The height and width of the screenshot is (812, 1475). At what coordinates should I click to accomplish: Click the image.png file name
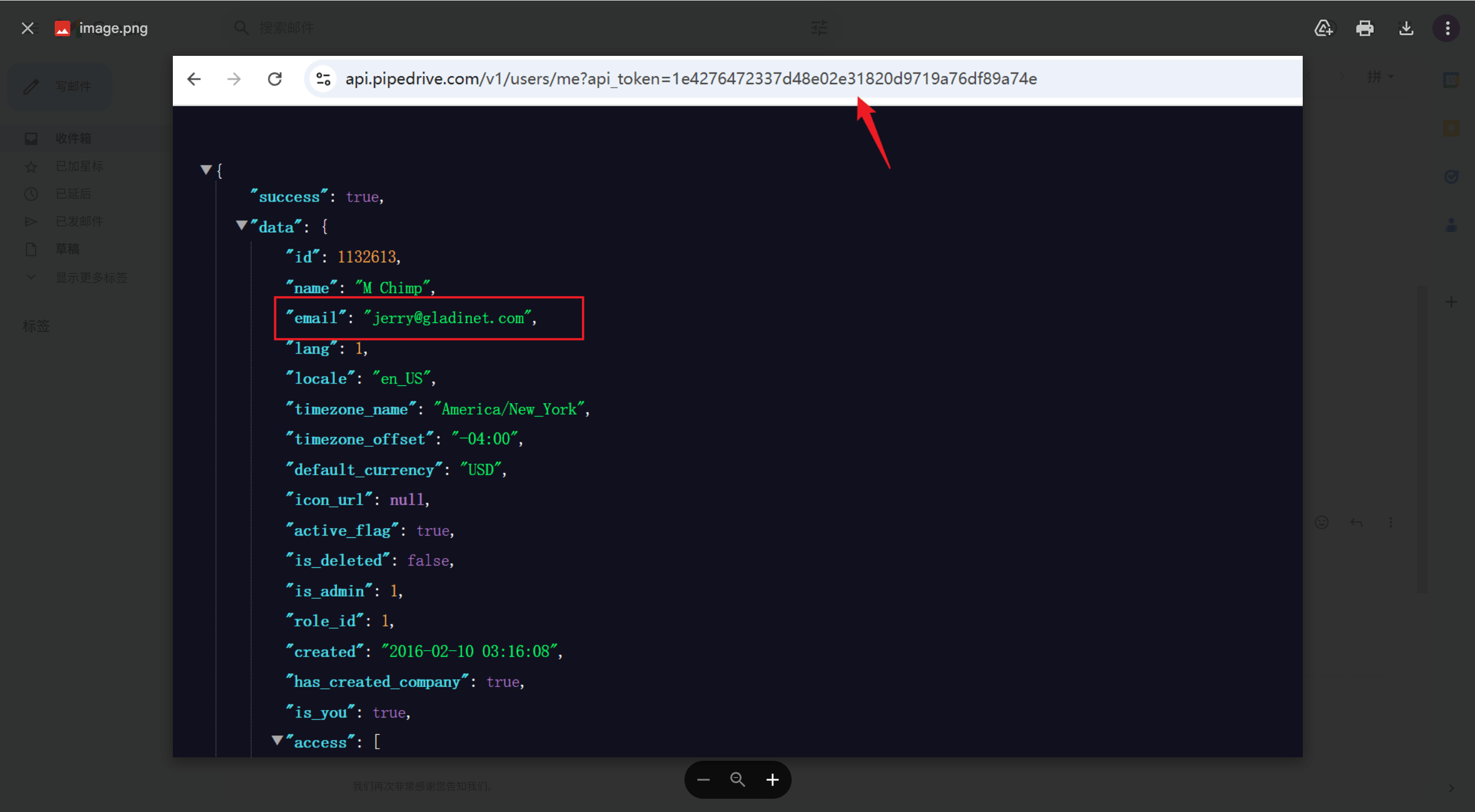114,28
